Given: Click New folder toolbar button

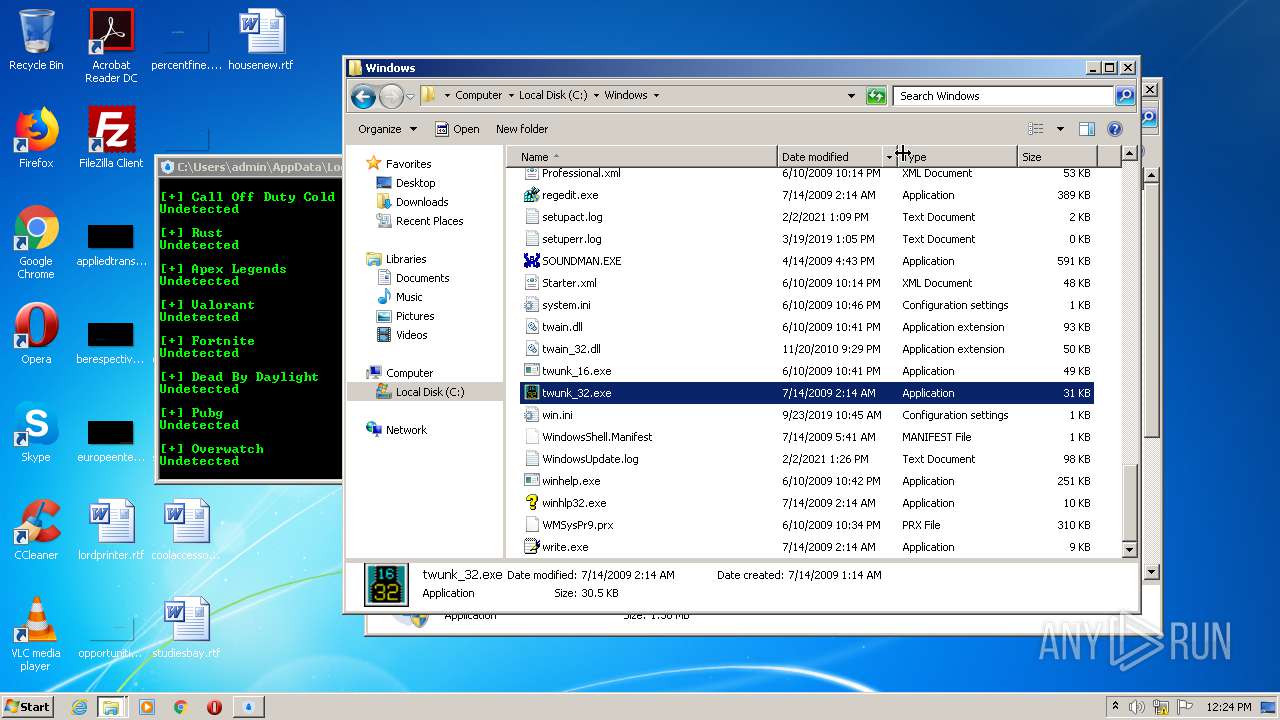Looking at the screenshot, I should click(522, 129).
